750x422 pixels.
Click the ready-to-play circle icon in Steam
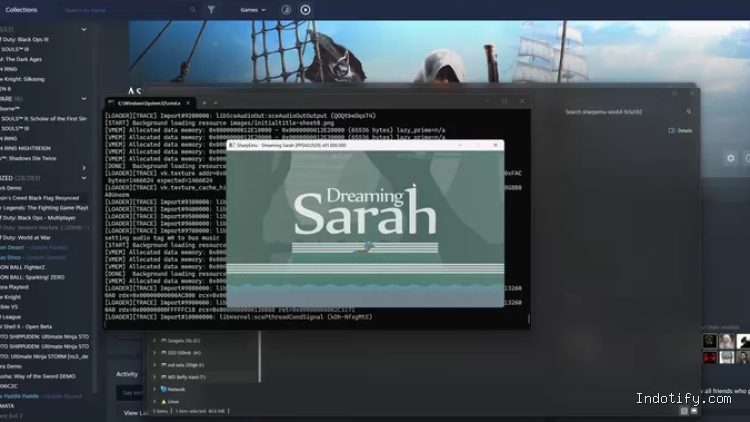[x=305, y=10]
